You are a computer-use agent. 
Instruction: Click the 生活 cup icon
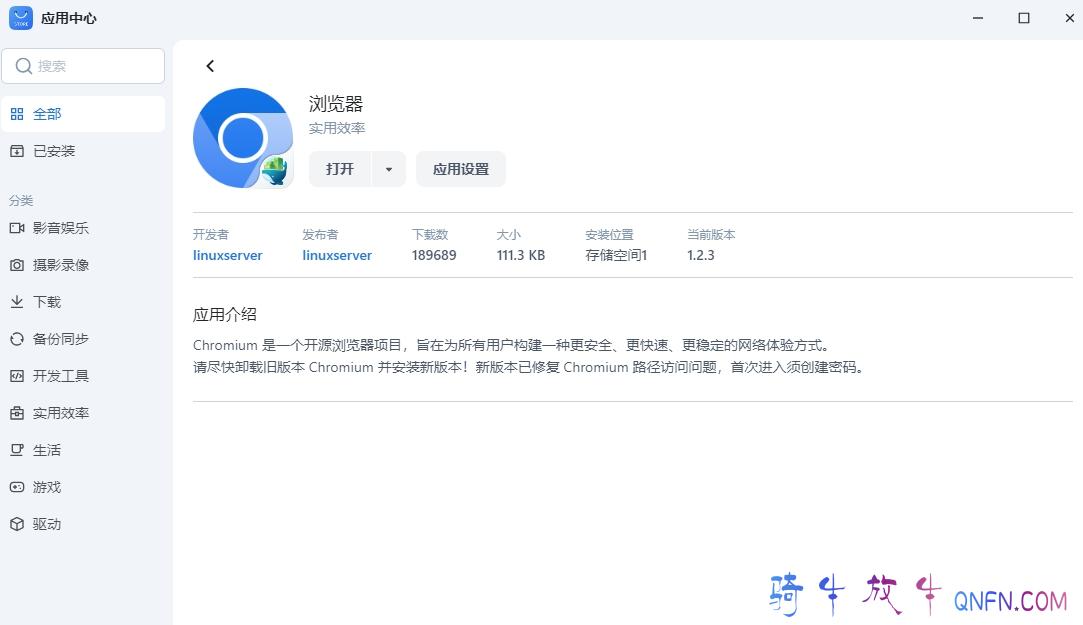[x=17, y=450]
